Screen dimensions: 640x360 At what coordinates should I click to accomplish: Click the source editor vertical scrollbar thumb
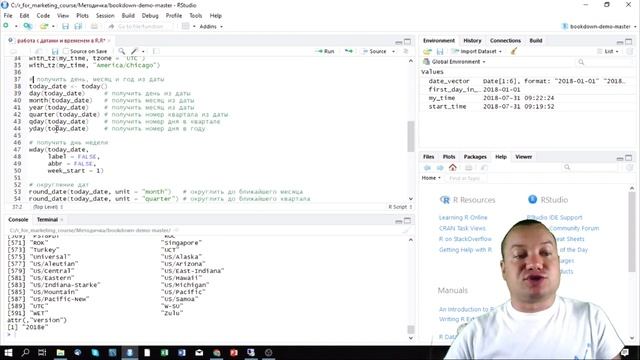pos(411,136)
